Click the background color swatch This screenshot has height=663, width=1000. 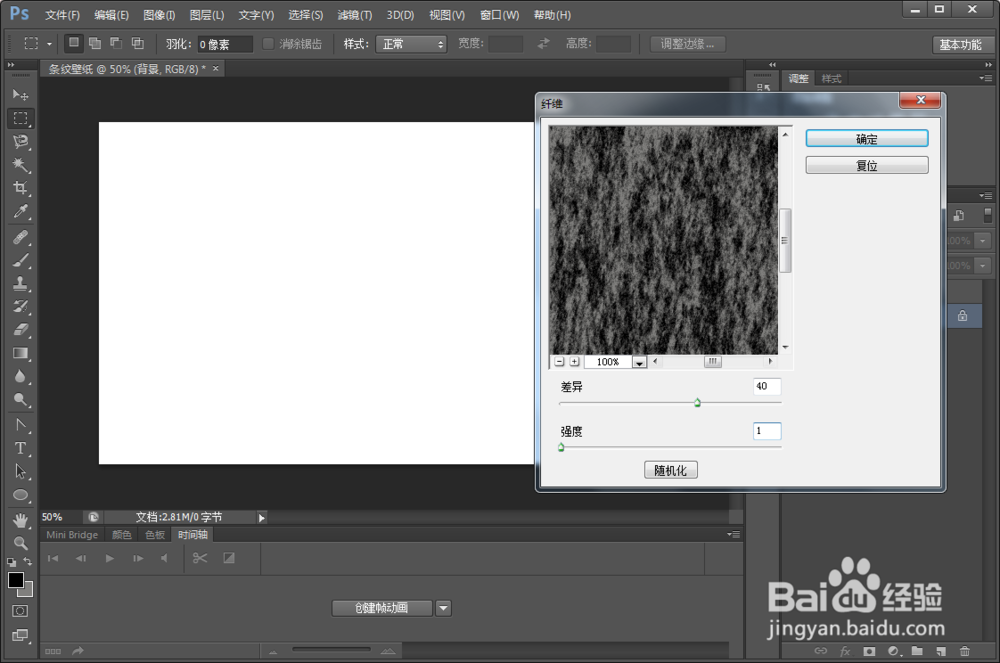27,590
